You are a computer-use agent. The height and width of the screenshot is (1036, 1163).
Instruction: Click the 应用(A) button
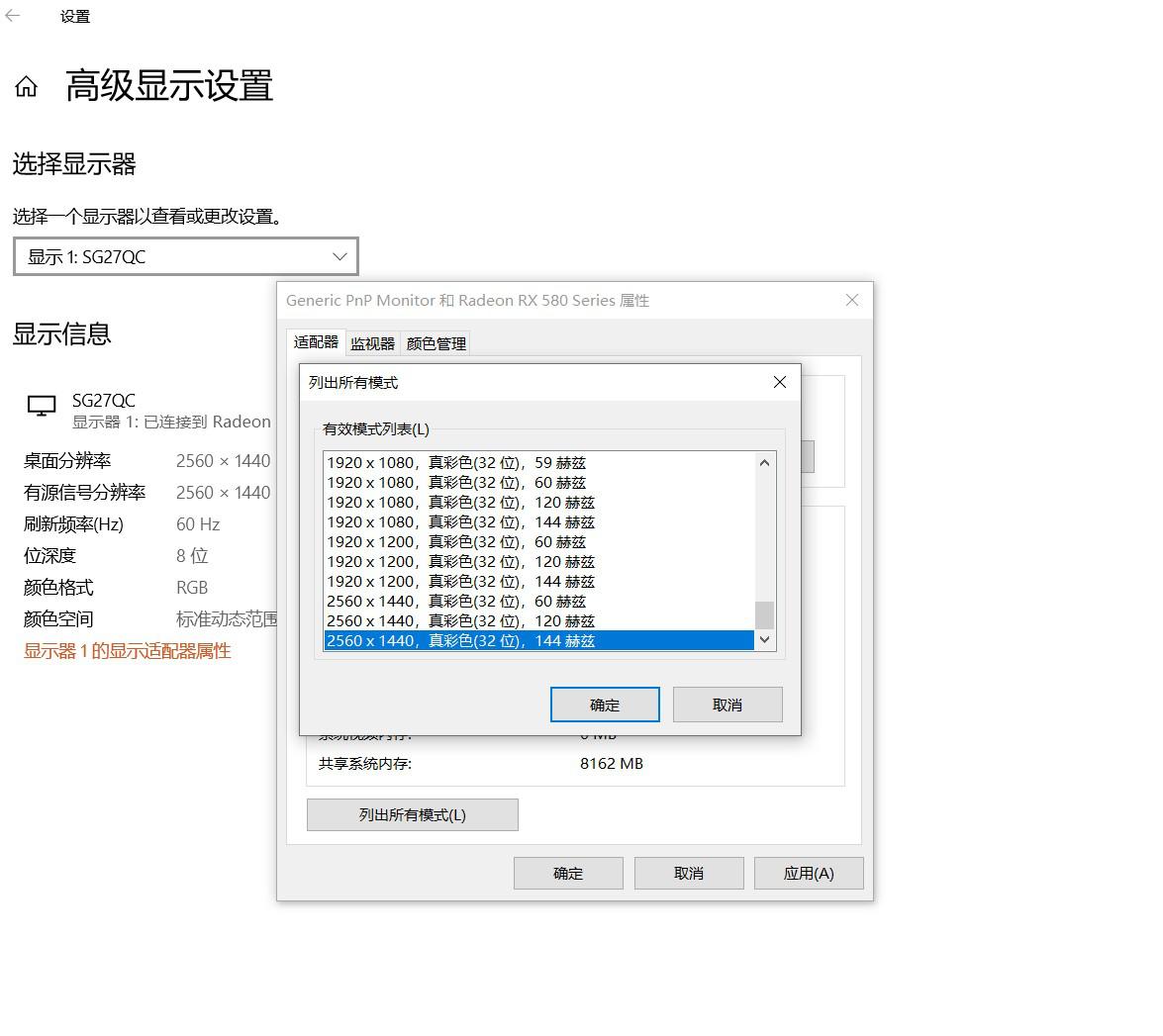(x=809, y=873)
